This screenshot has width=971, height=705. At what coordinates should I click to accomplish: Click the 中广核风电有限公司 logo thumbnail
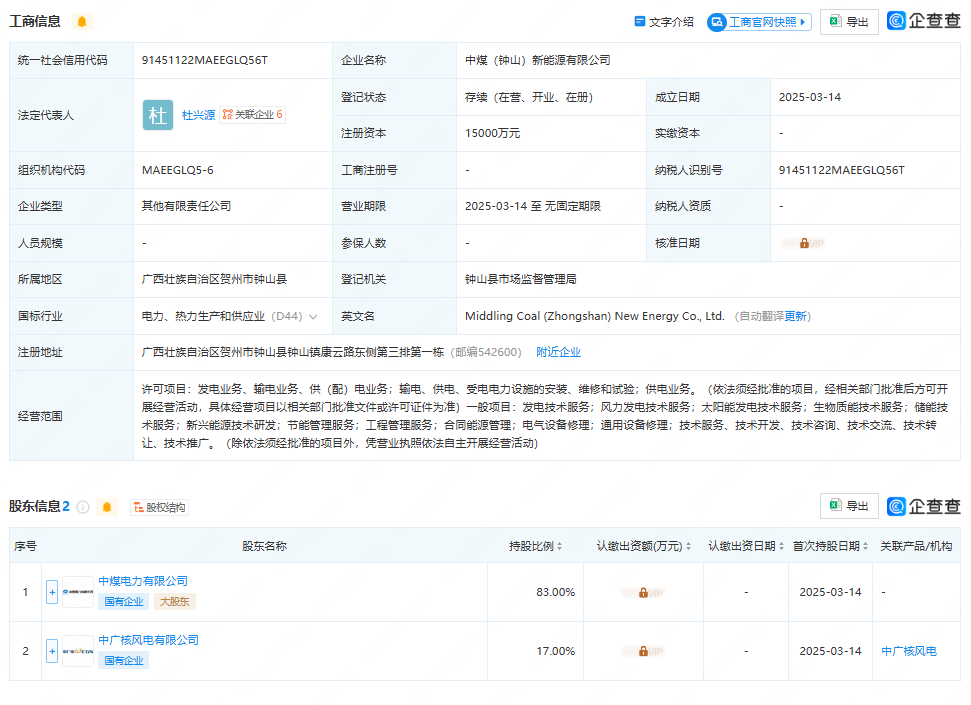pos(78,651)
